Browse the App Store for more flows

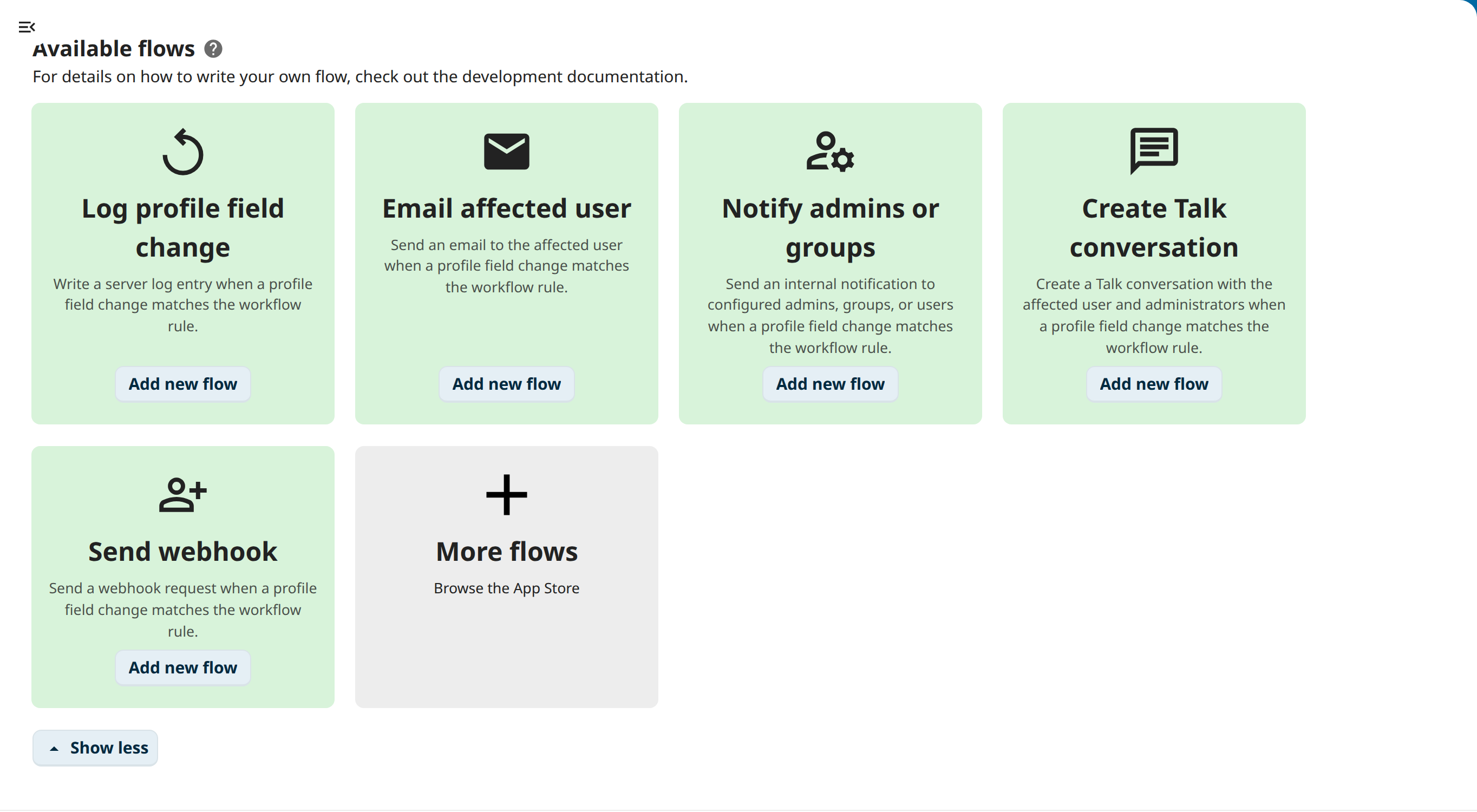(506, 588)
